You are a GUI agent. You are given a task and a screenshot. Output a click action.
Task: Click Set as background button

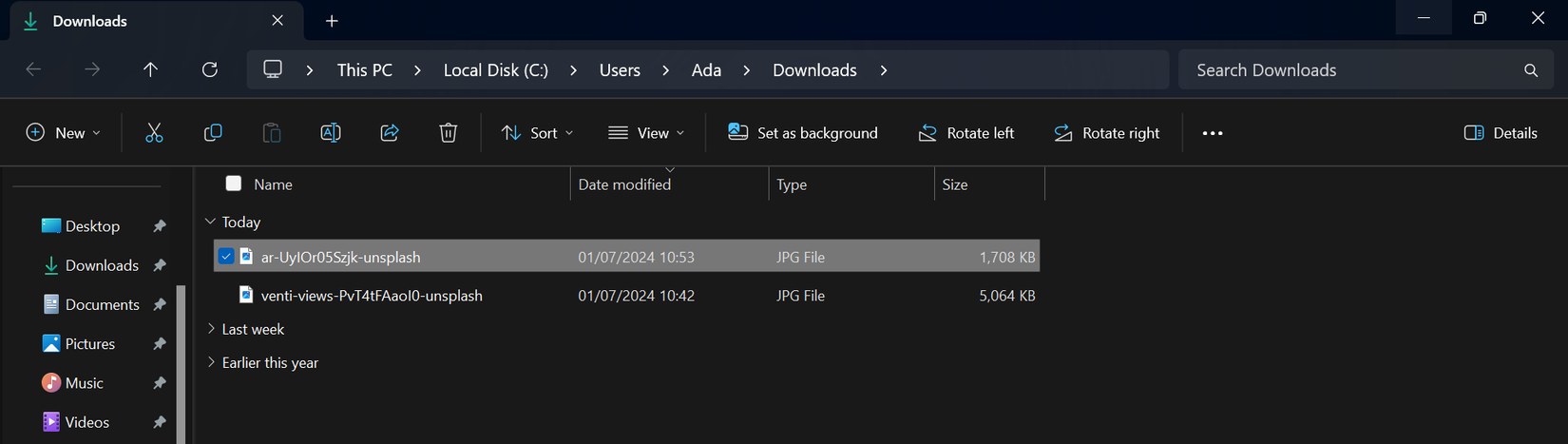(803, 133)
